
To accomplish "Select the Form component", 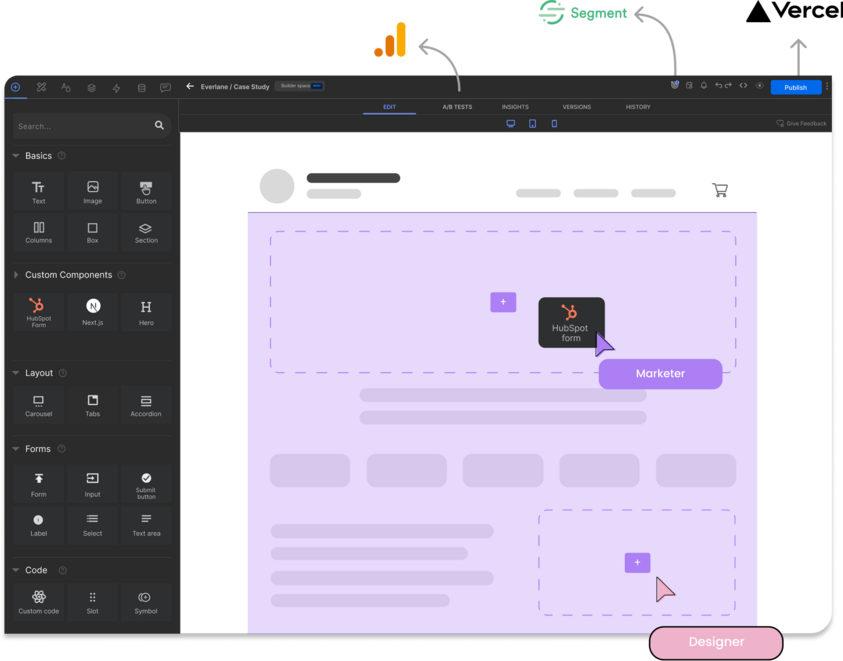I will (39, 485).
